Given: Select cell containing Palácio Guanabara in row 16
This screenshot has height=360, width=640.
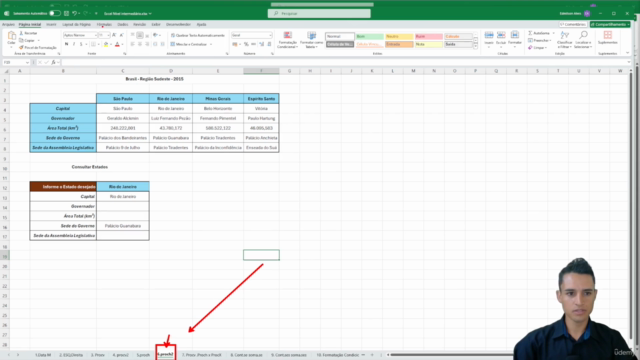Looking at the screenshot, I should [x=123, y=226].
